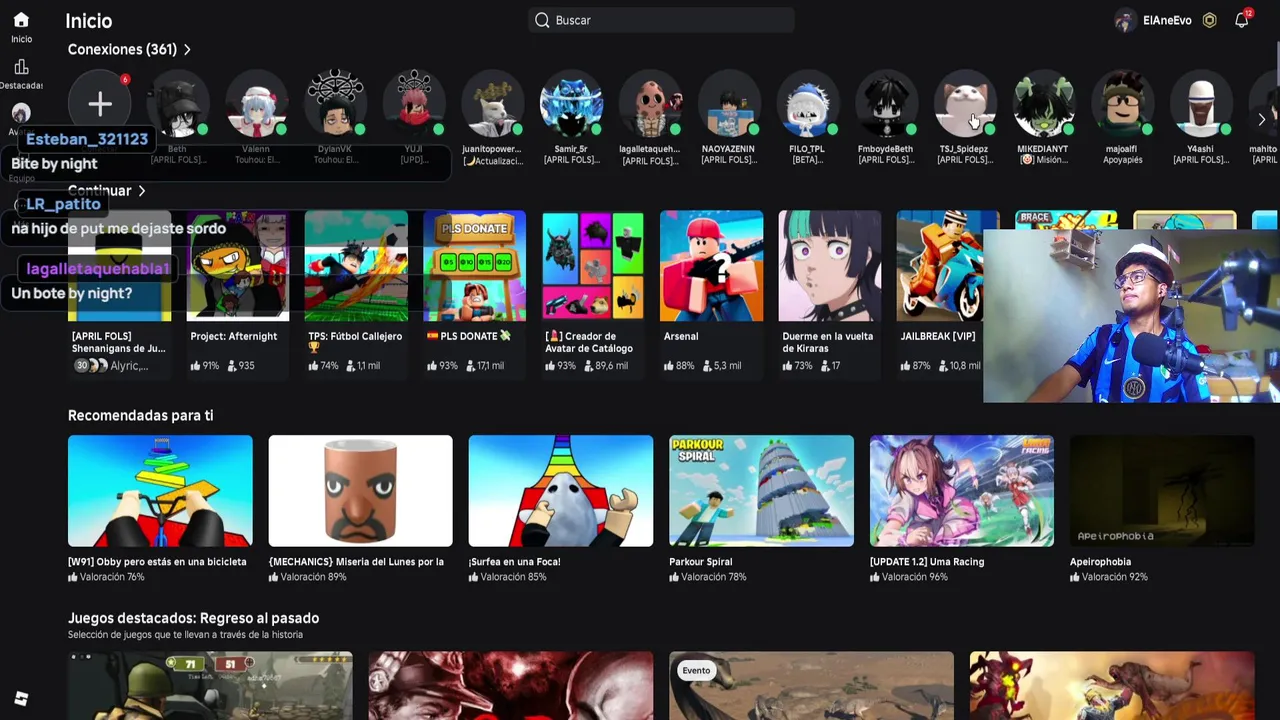Click chat message Un bote by night?
1280x720 pixels.
coord(72,293)
